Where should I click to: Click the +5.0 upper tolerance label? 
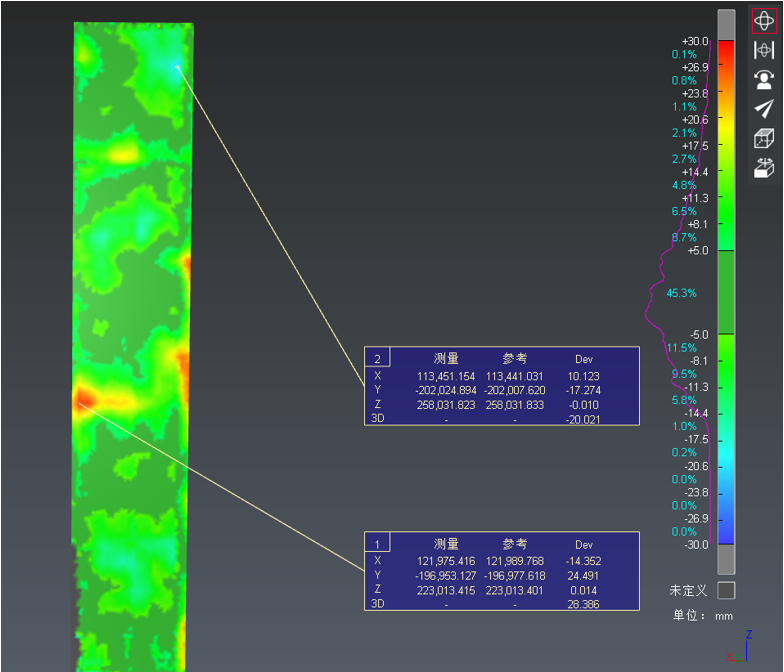[x=698, y=250]
